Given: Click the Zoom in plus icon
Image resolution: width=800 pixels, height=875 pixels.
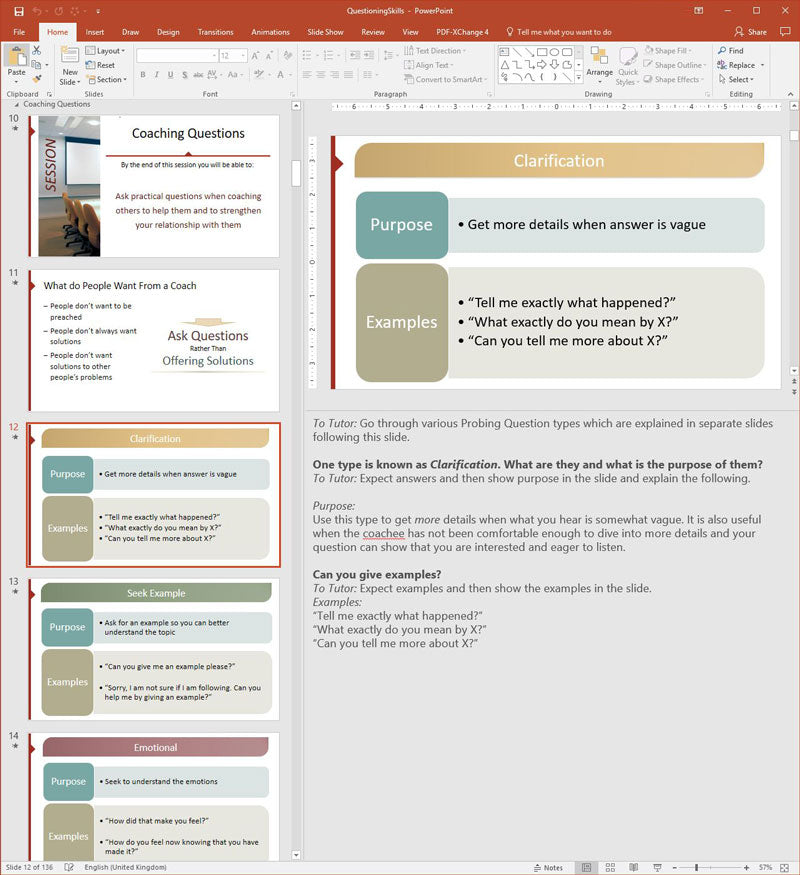Looking at the screenshot, I should point(746,868).
